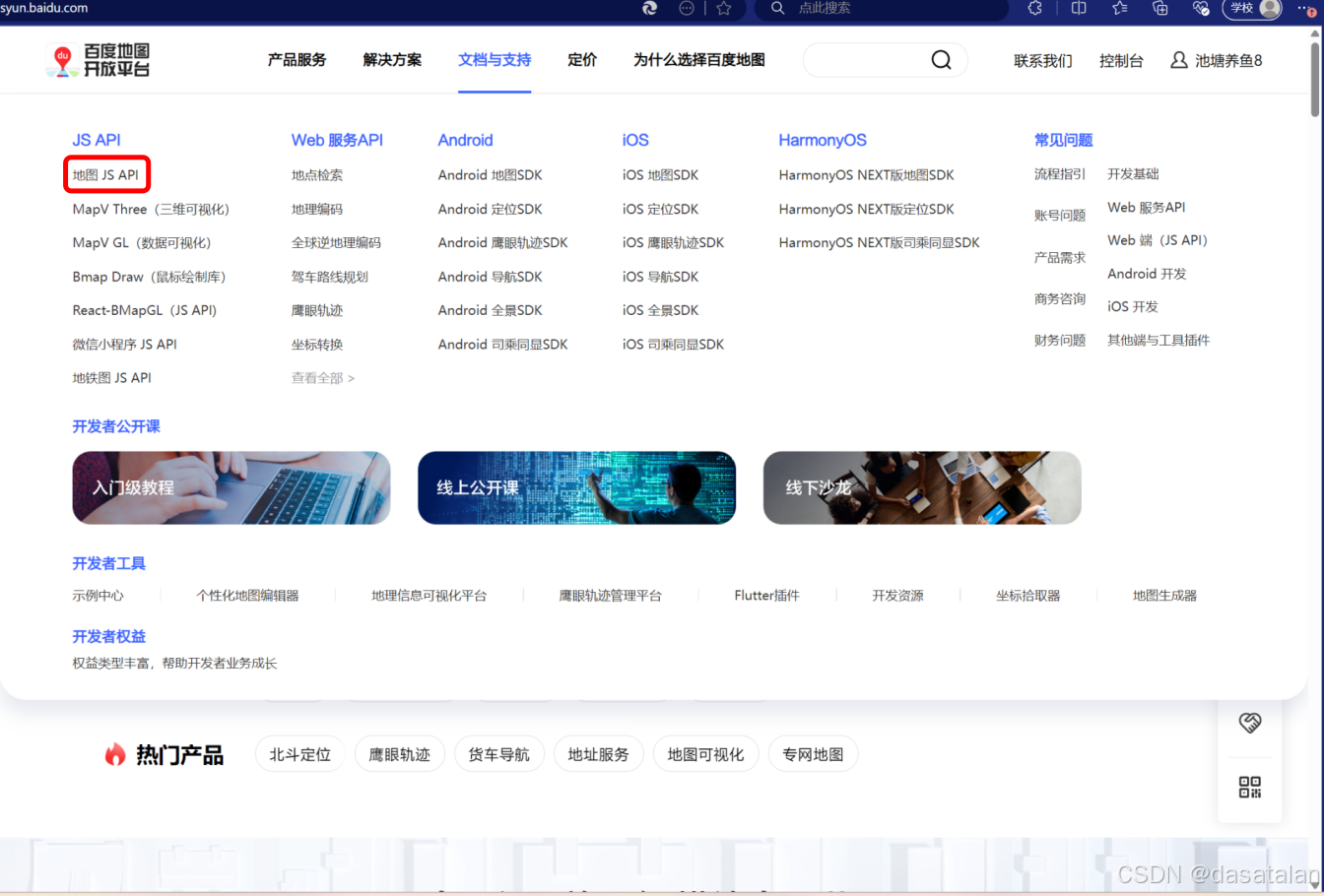Open the 文档与支持 menu
This screenshot has height=896, width=1324.
[x=495, y=60]
